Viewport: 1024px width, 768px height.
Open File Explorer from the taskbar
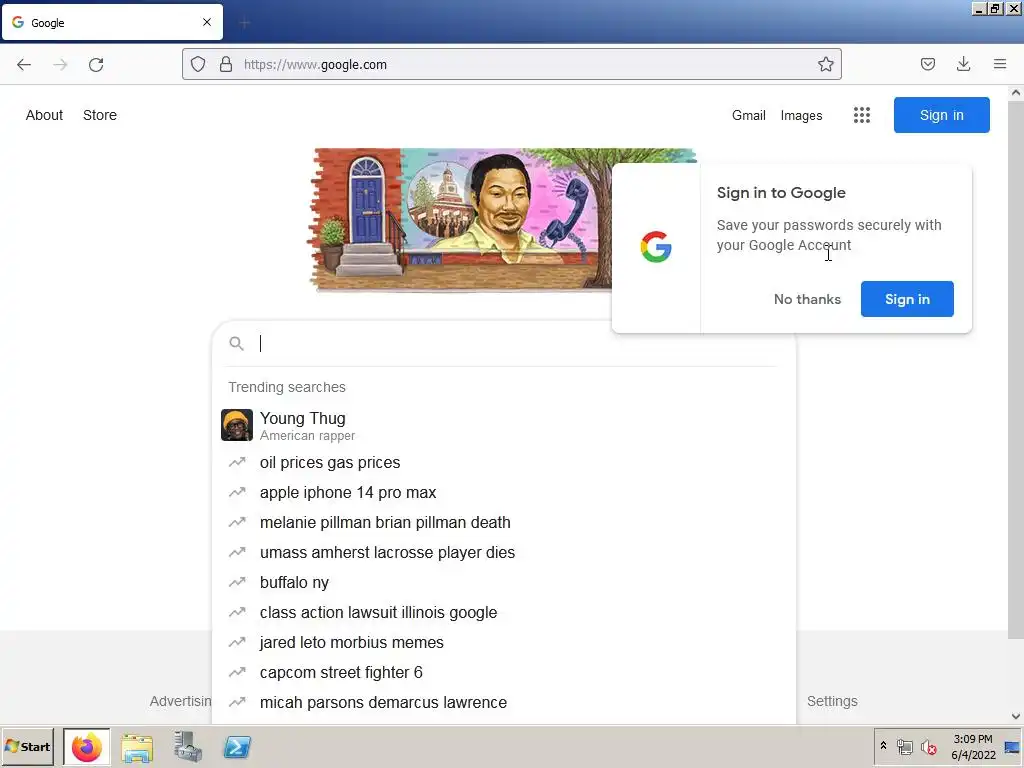136,747
